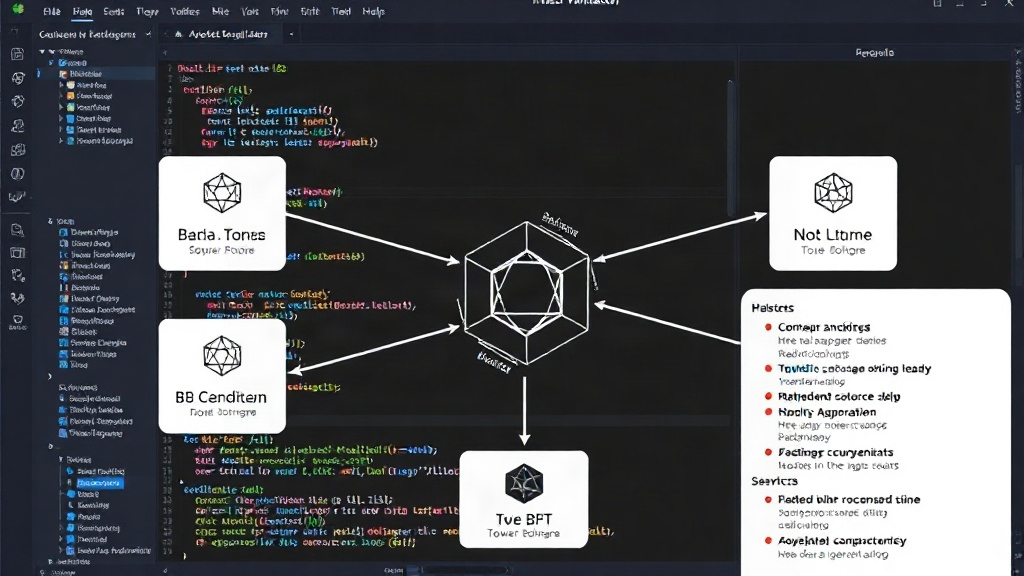Viewport: 1024px width, 576px height.
Task: Open the floppy-disk save icon in activity bar
Action: pos(18,54)
